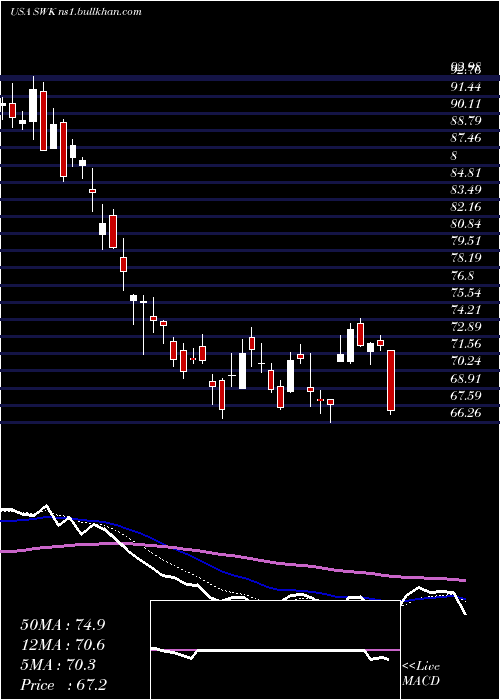Click the 'Price : 67.2' readout
The width and height of the screenshot is (500, 700).
(63, 685)
